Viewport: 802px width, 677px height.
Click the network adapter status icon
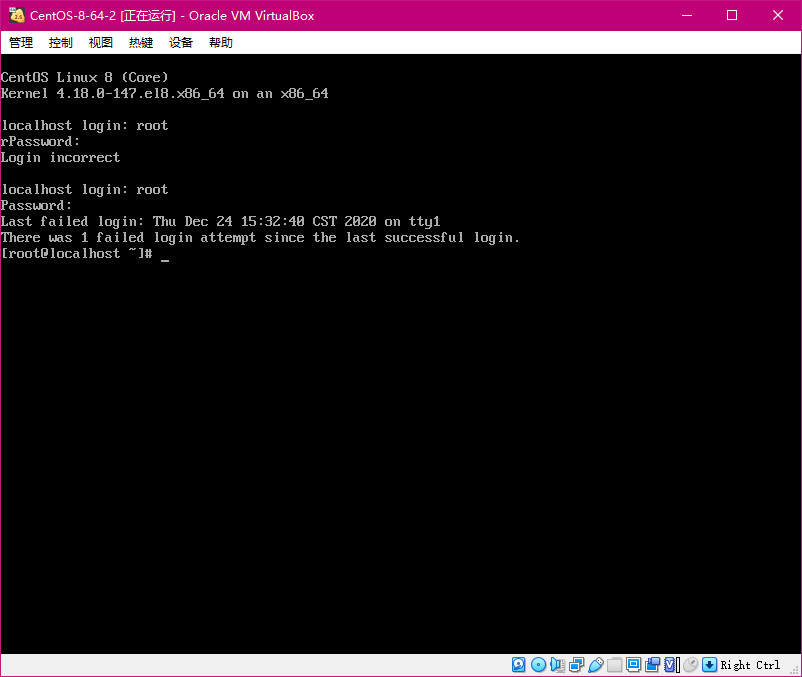(x=577, y=664)
